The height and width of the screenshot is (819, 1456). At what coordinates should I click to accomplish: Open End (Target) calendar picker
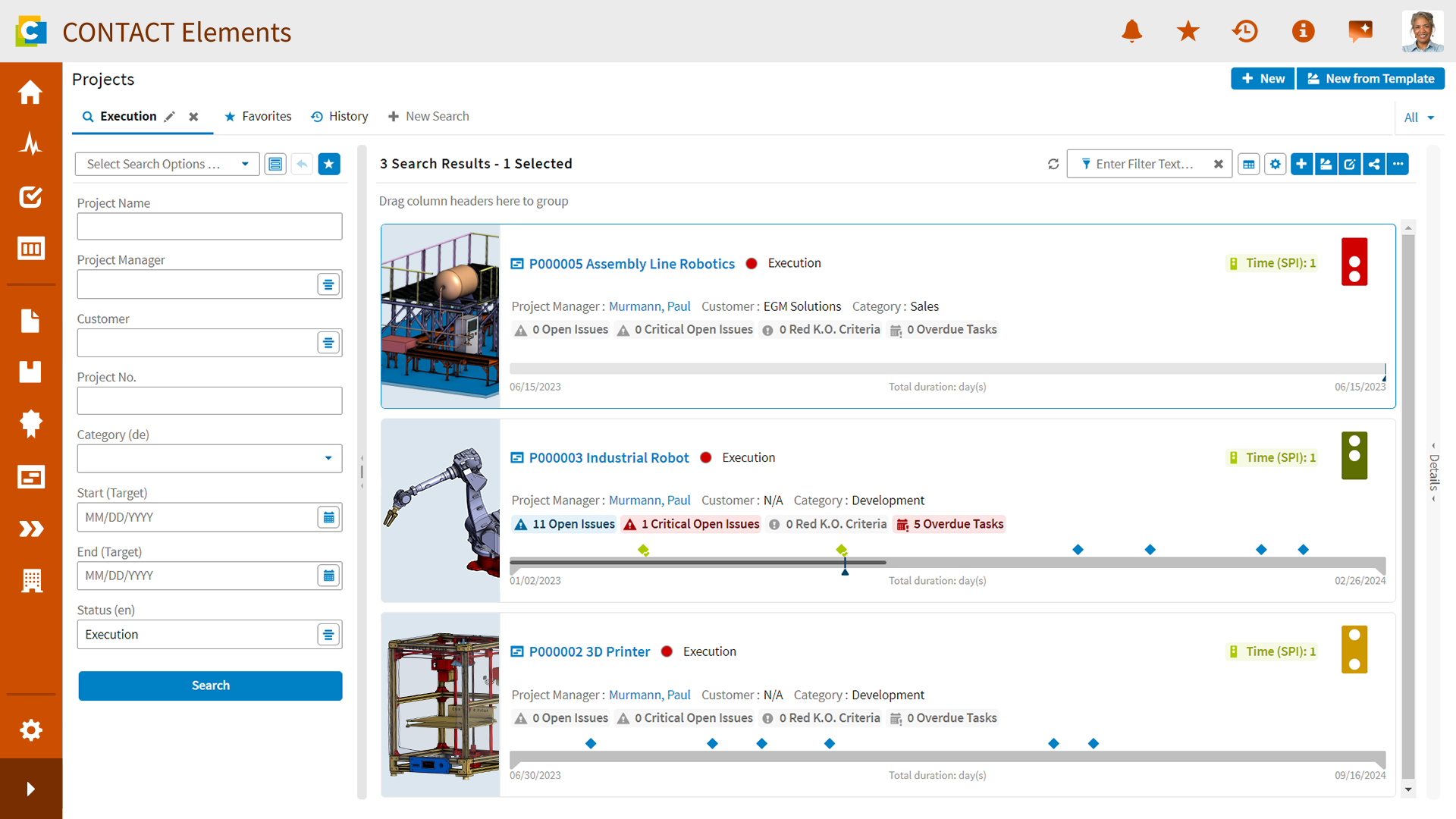tap(328, 576)
